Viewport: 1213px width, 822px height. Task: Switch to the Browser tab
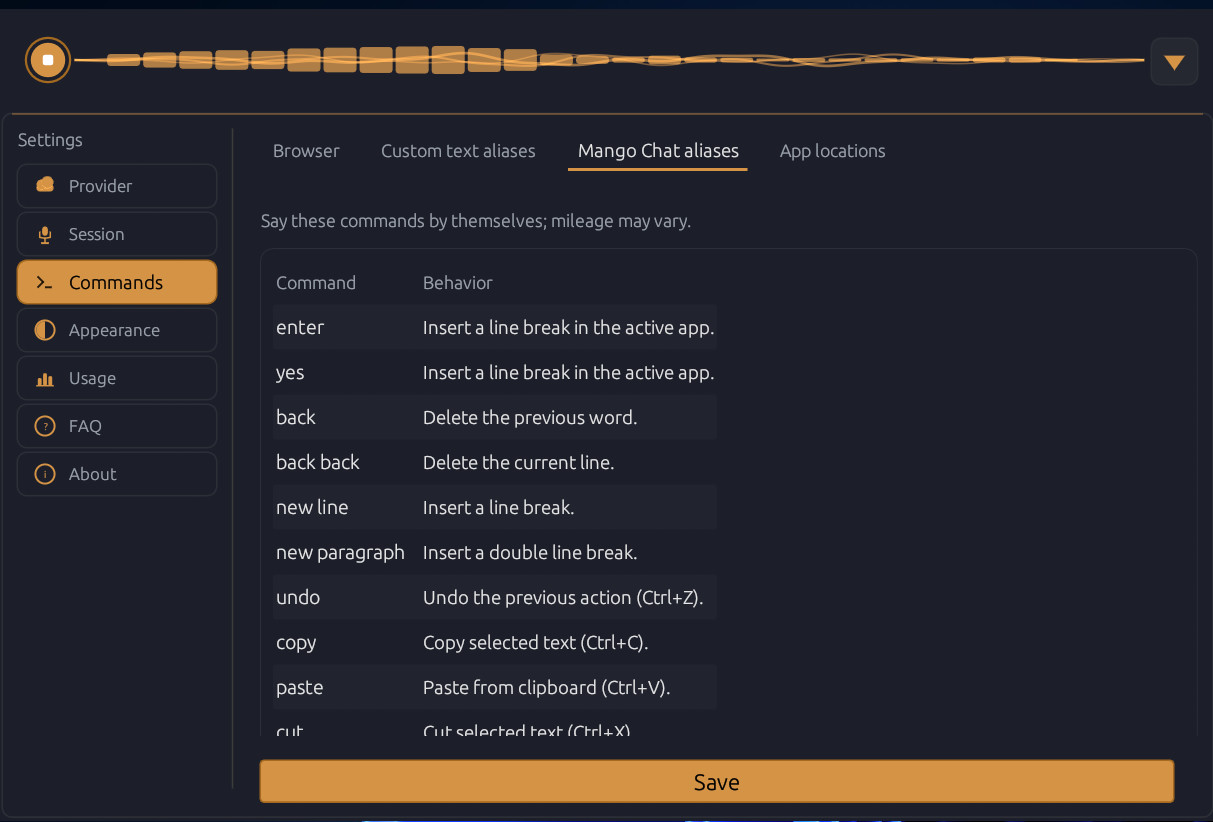click(306, 151)
